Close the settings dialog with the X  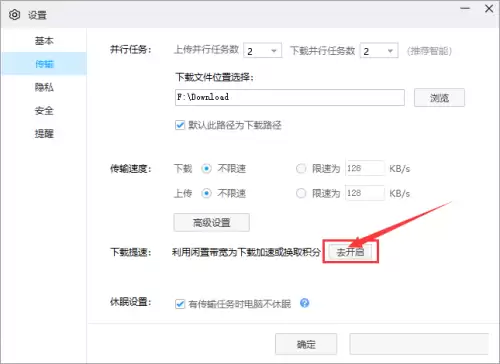[489, 8]
